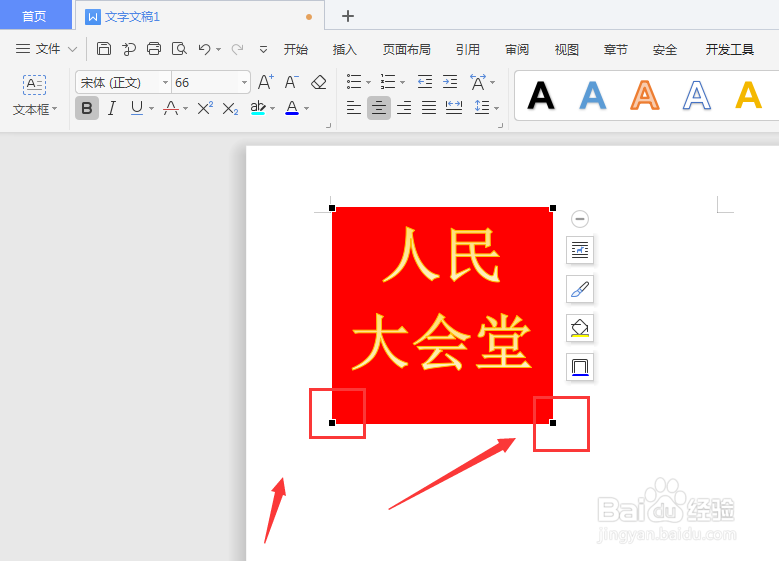Viewport: 779px width, 561px height.
Task: Open the underline style dropdown arrow
Action: pyautogui.click(x=151, y=108)
